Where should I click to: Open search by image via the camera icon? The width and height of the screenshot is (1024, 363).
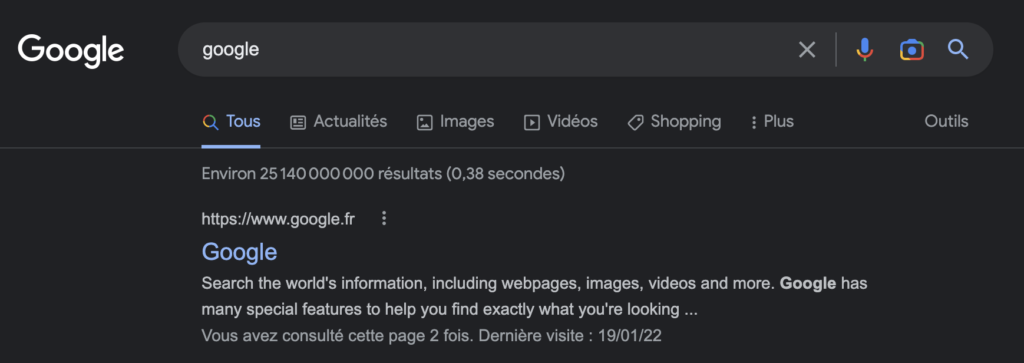[912, 50]
